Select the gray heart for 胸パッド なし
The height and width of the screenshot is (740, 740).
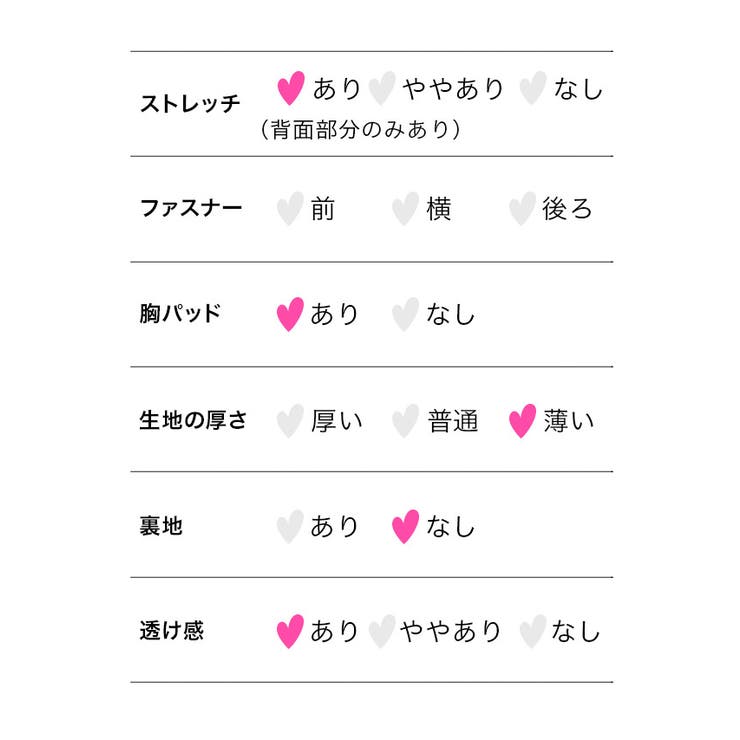[404, 314]
